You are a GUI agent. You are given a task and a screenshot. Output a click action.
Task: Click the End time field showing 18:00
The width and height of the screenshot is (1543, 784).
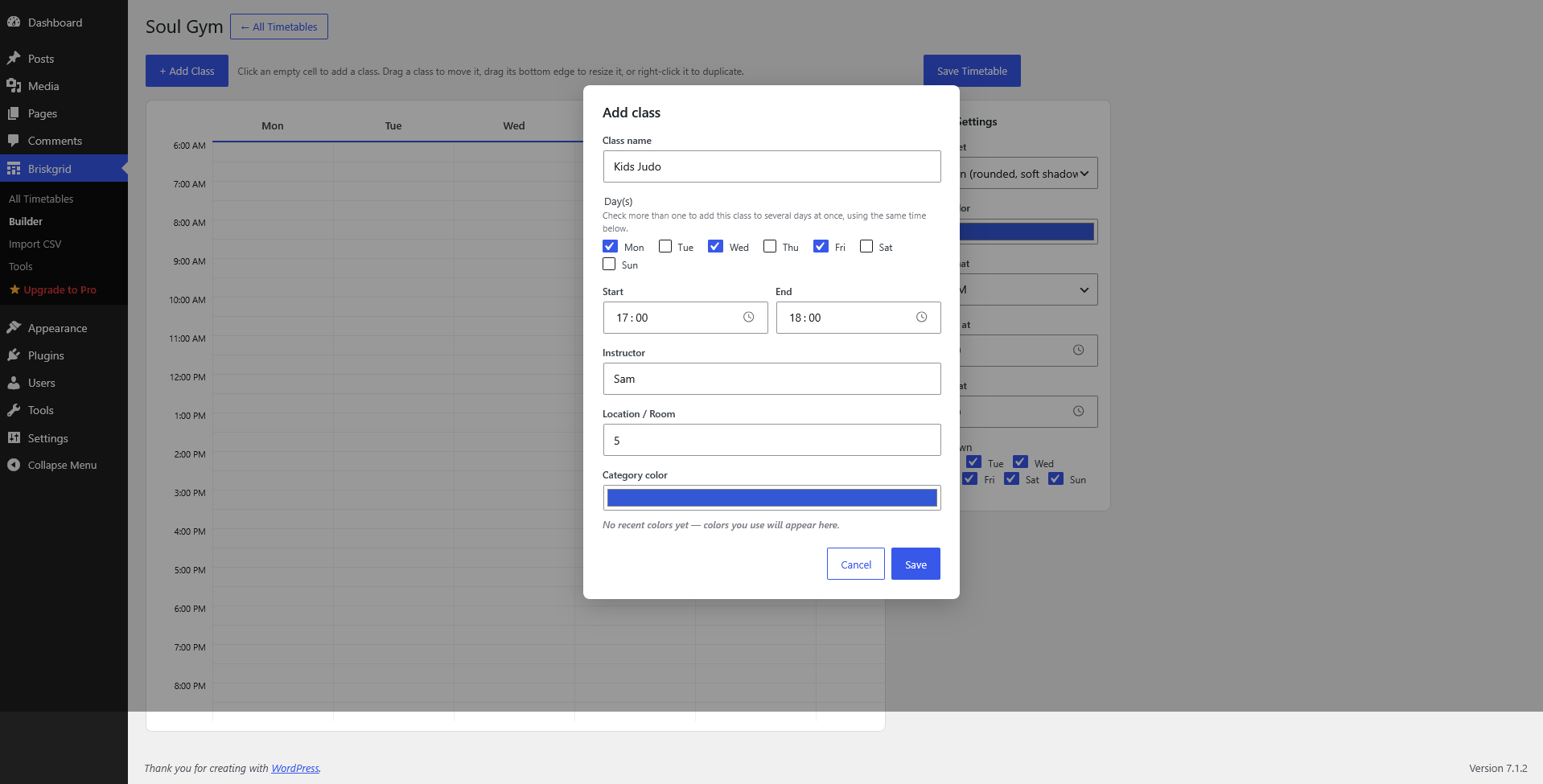click(x=858, y=318)
